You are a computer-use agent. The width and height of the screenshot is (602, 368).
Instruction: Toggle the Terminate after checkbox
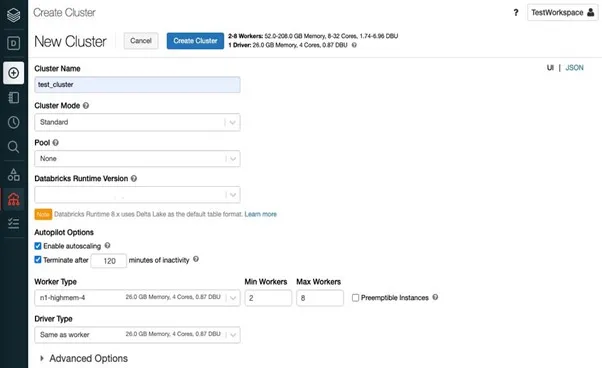38,260
